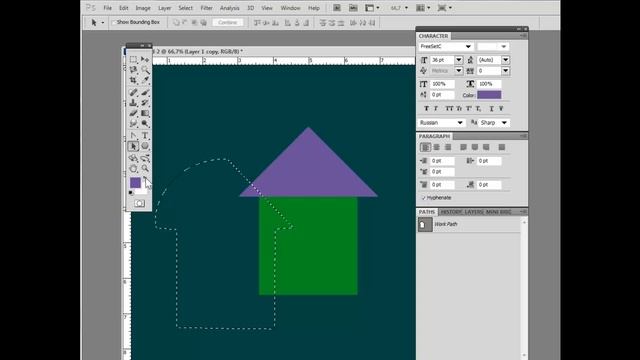Open the Layer menu
The image size is (640, 360).
click(164, 8)
